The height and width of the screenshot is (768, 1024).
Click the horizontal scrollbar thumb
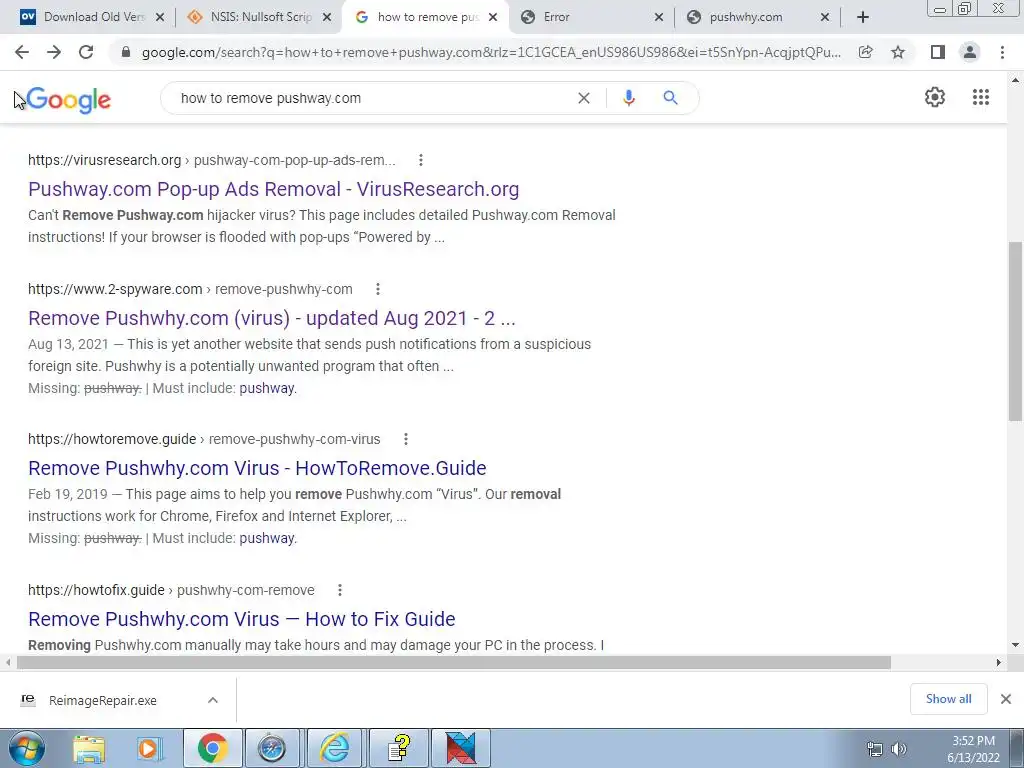pyautogui.click(x=454, y=662)
